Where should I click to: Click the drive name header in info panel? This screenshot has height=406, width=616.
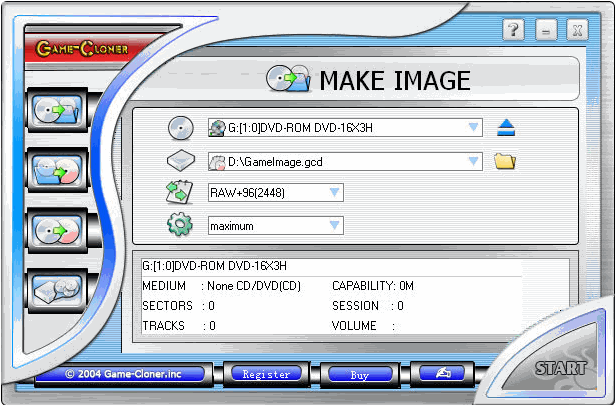point(214,266)
